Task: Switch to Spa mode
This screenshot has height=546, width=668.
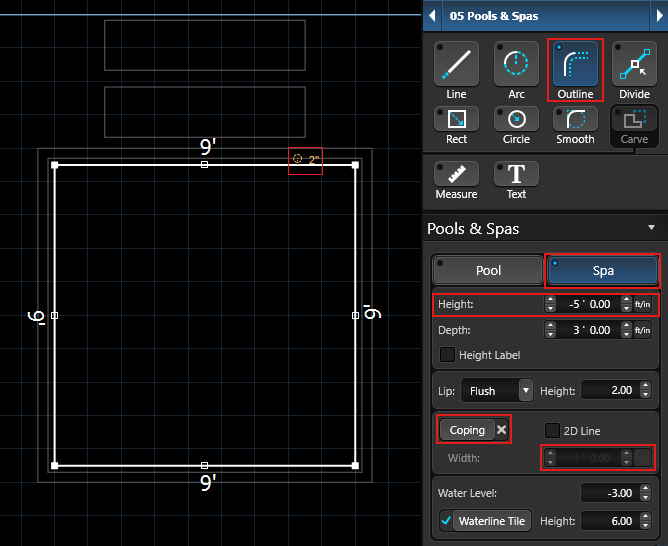Action: [x=602, y=270]
